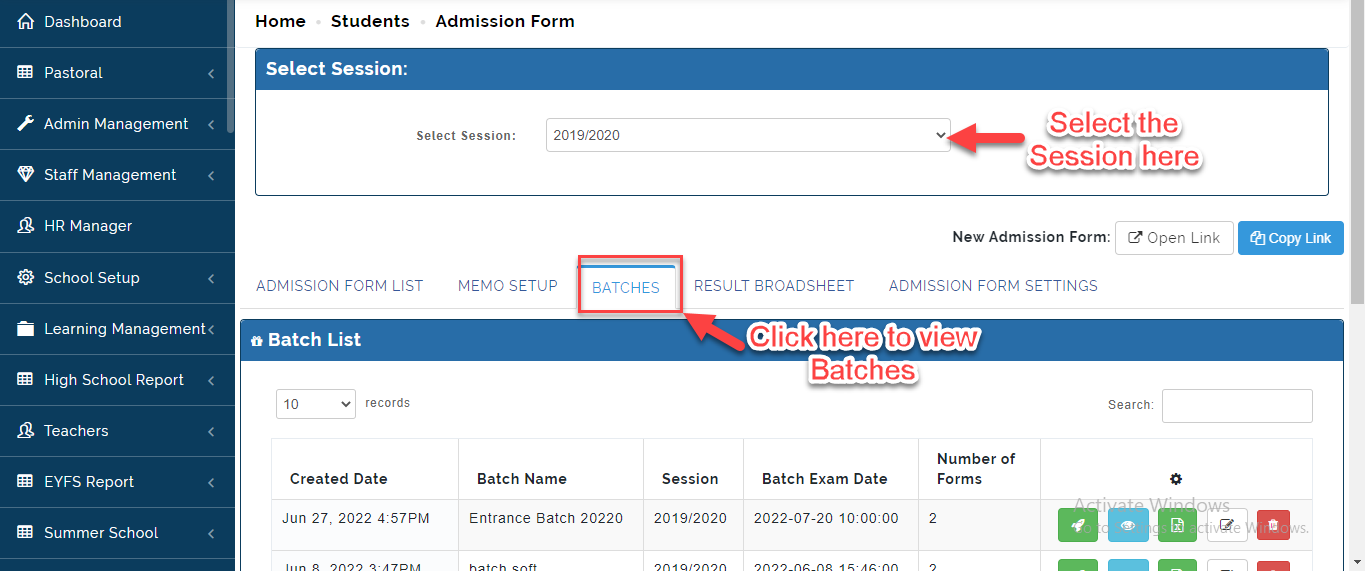1365x571 pixels.
Task: Delete Entrance Batch 20220 with trash button
Action: tap(1273, 525)
